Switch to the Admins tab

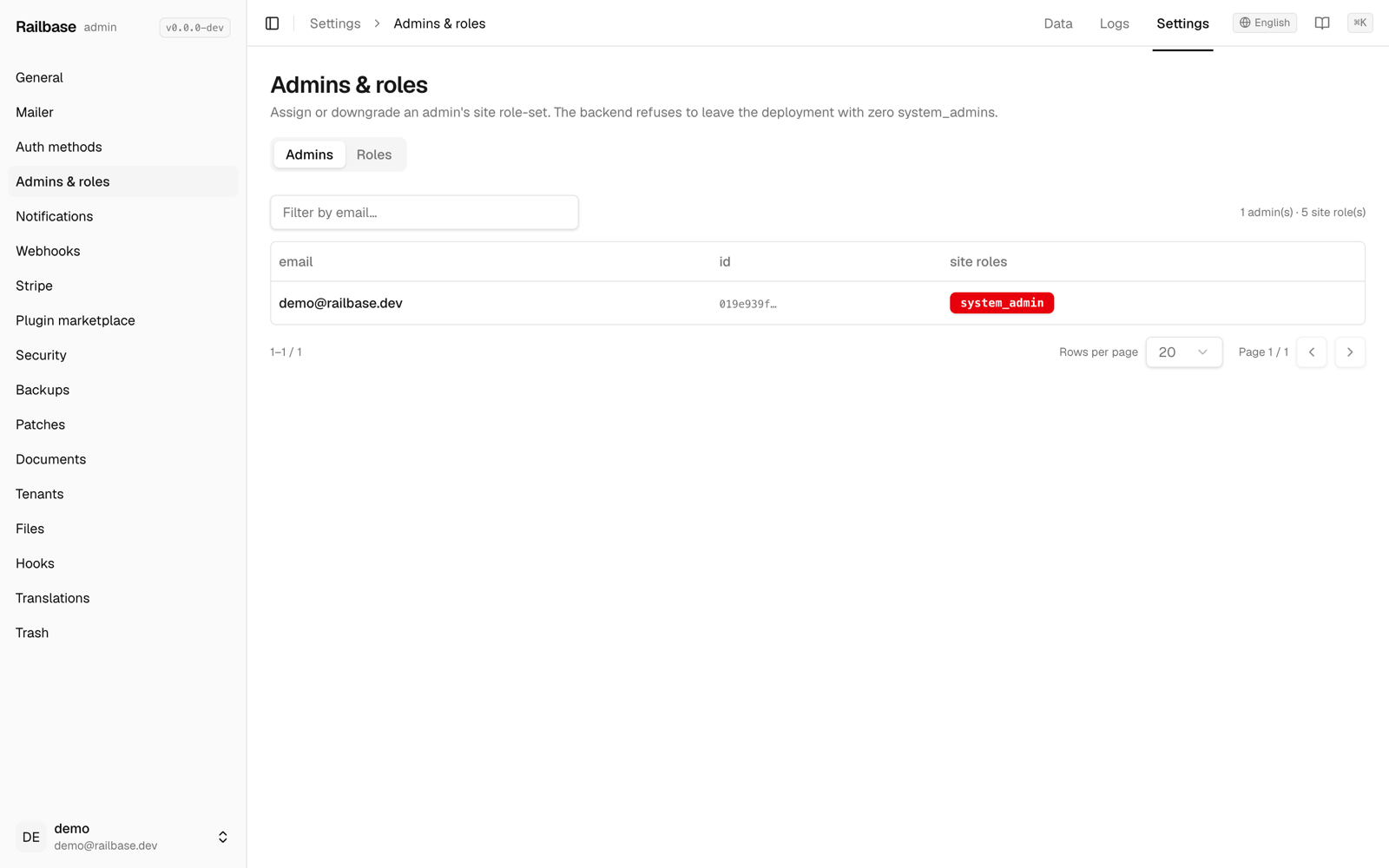pos(309,155)
